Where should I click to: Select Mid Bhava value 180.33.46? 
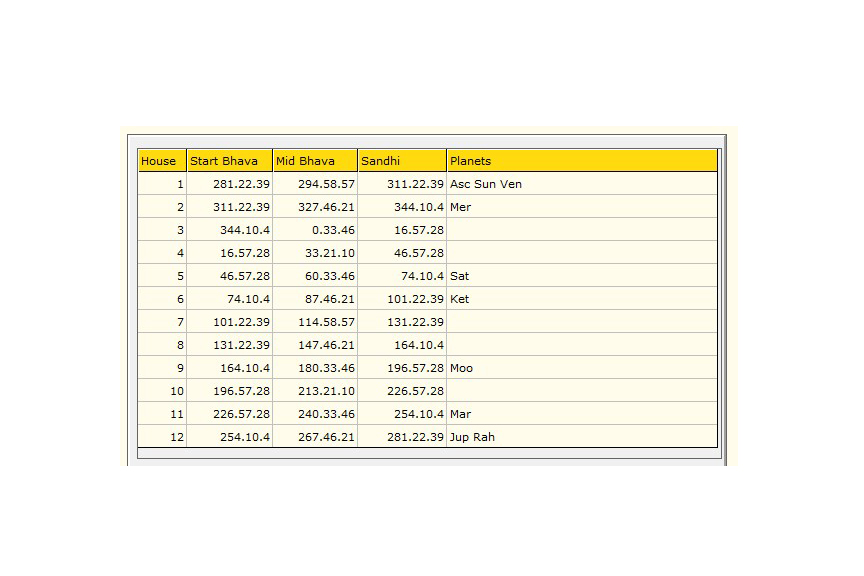coord(324,367)
